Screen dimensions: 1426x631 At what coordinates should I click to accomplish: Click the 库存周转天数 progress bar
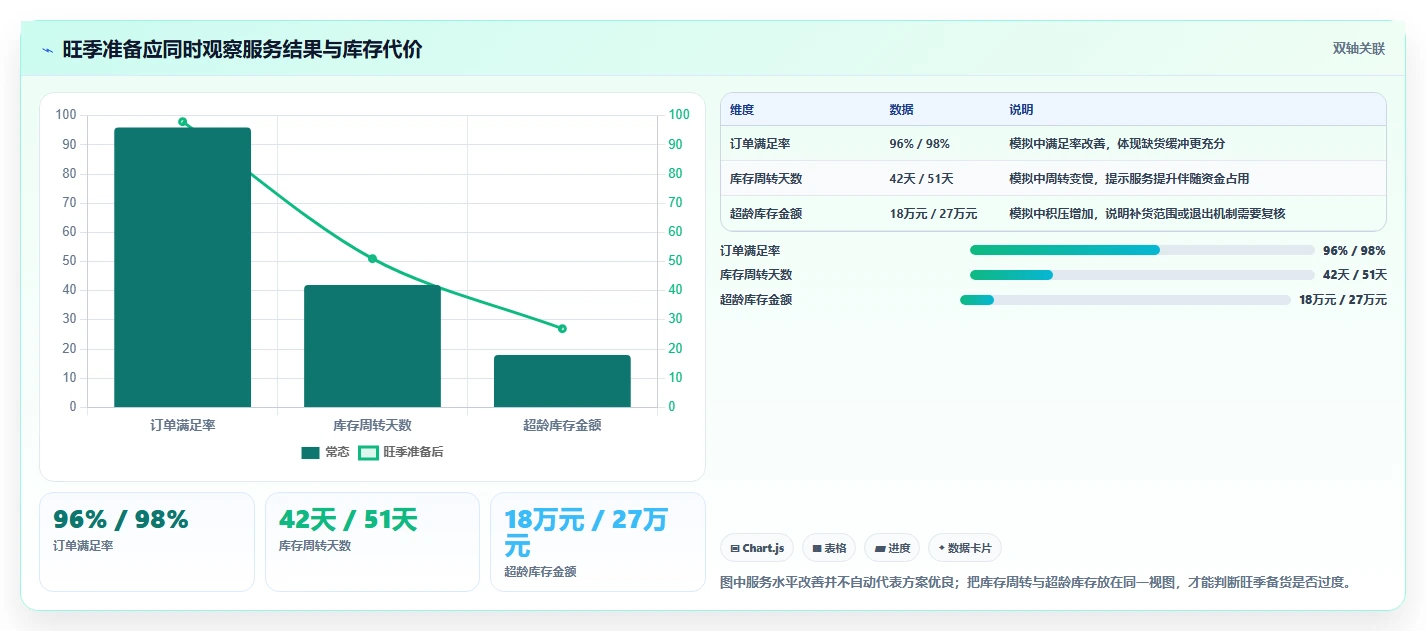pyautogui.click(x=1142, y=275)
